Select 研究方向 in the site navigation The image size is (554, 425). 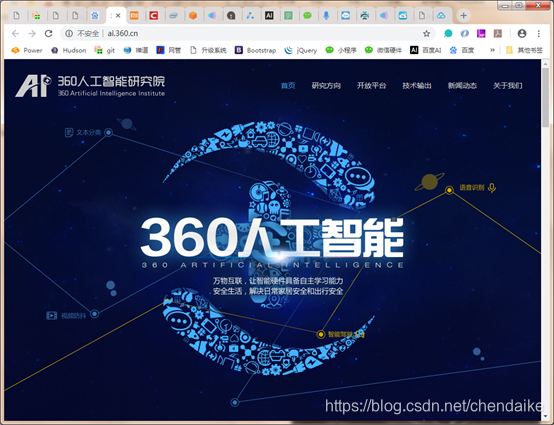(326, 85)
